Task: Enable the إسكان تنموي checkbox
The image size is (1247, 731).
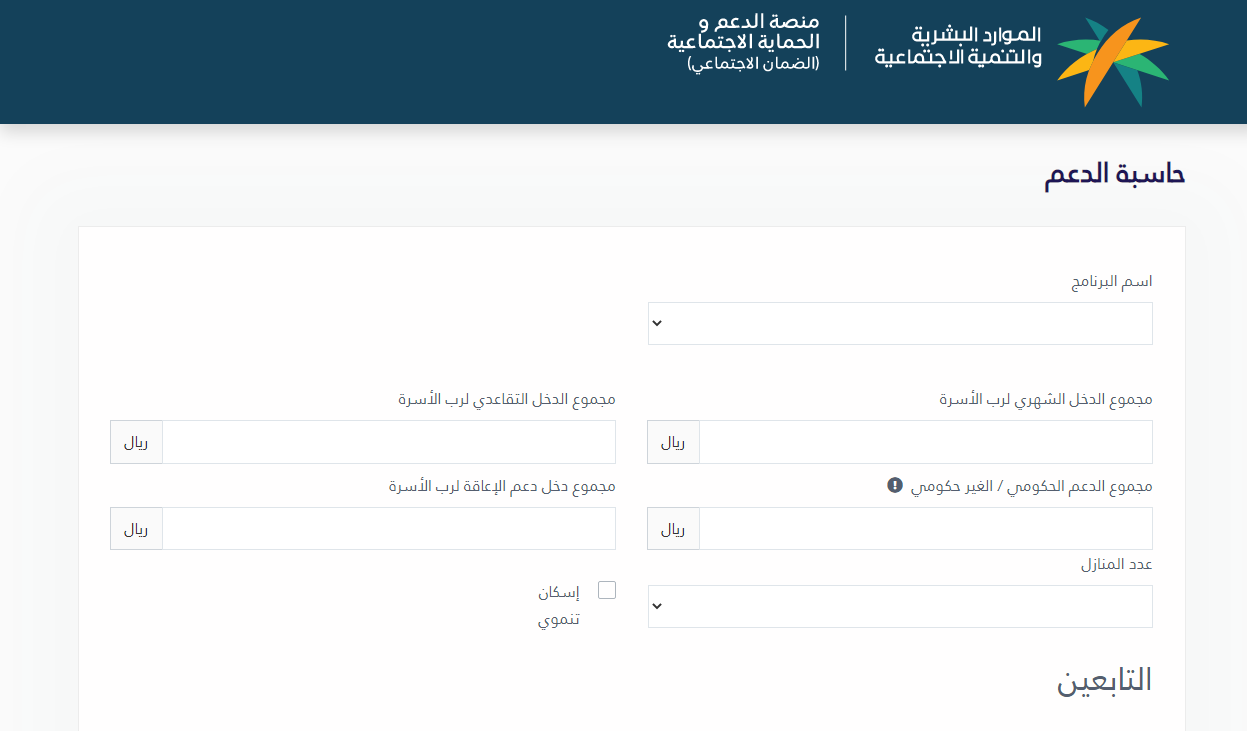Action: (607, 590)
